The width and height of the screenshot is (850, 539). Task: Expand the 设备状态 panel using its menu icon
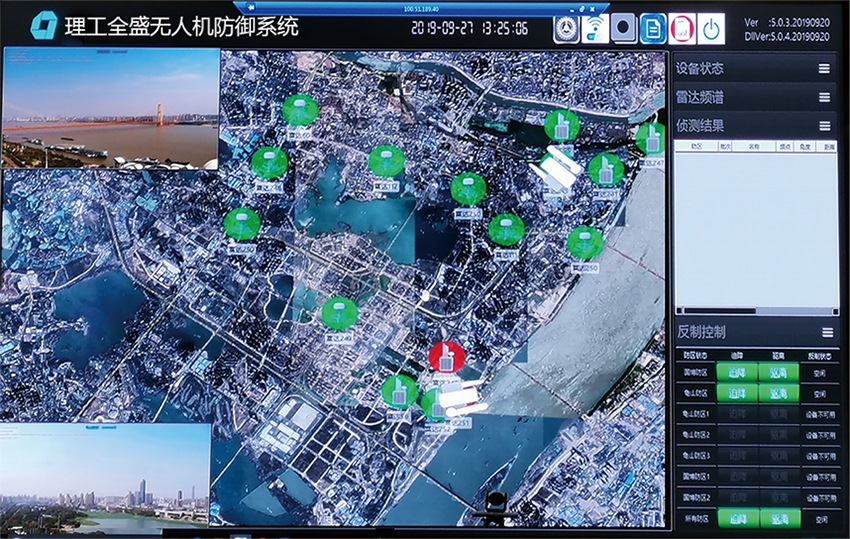824,69
